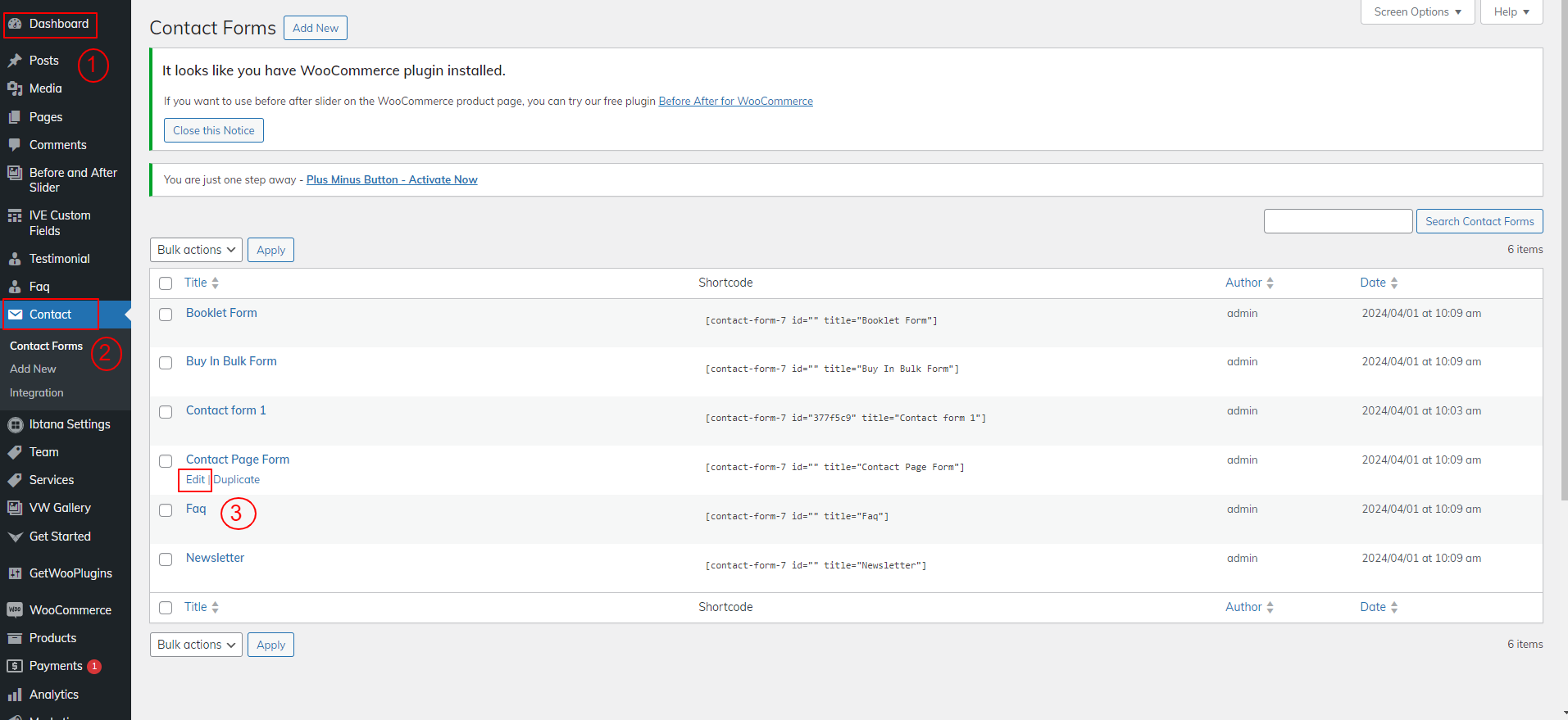Check the Booklet Form row checkbox
1568x720 pixels.
point(166,315)
